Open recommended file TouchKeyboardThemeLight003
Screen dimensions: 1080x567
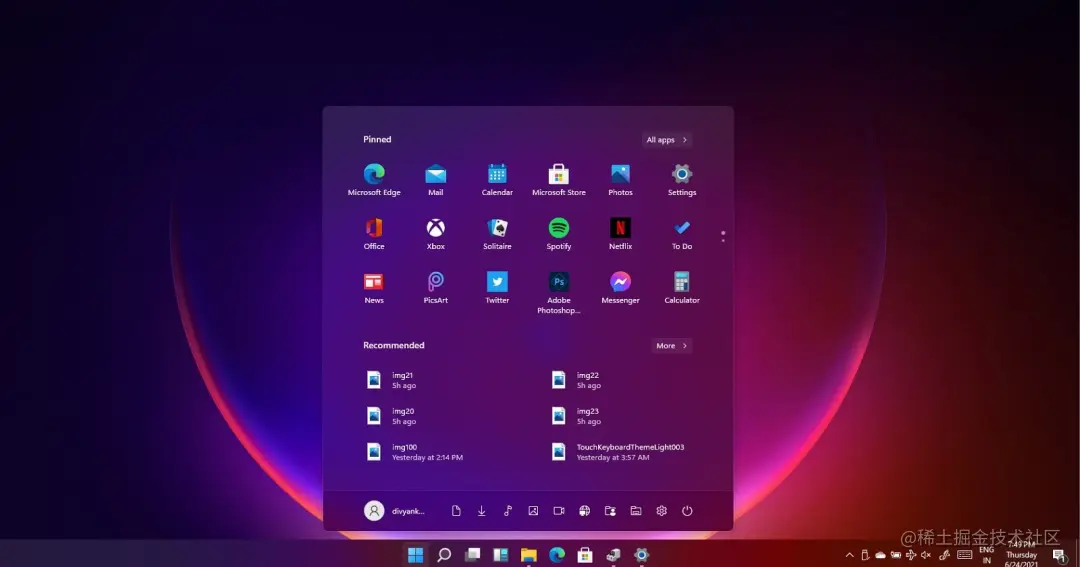click(618, 452)
